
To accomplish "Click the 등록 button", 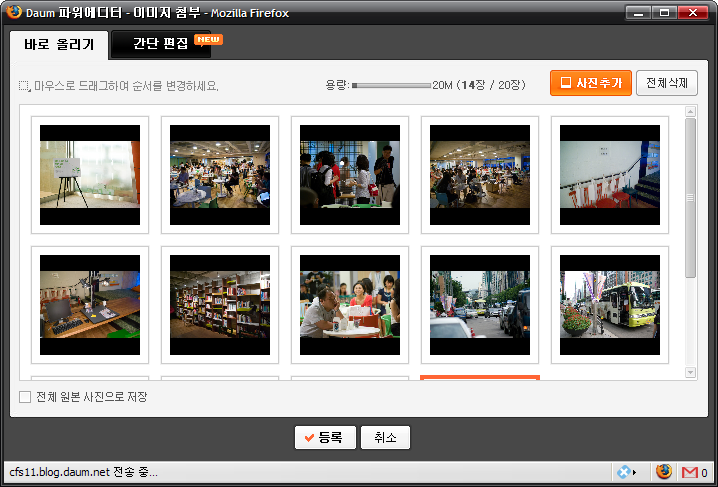I will pyautogui.click(x=325, y=438).
